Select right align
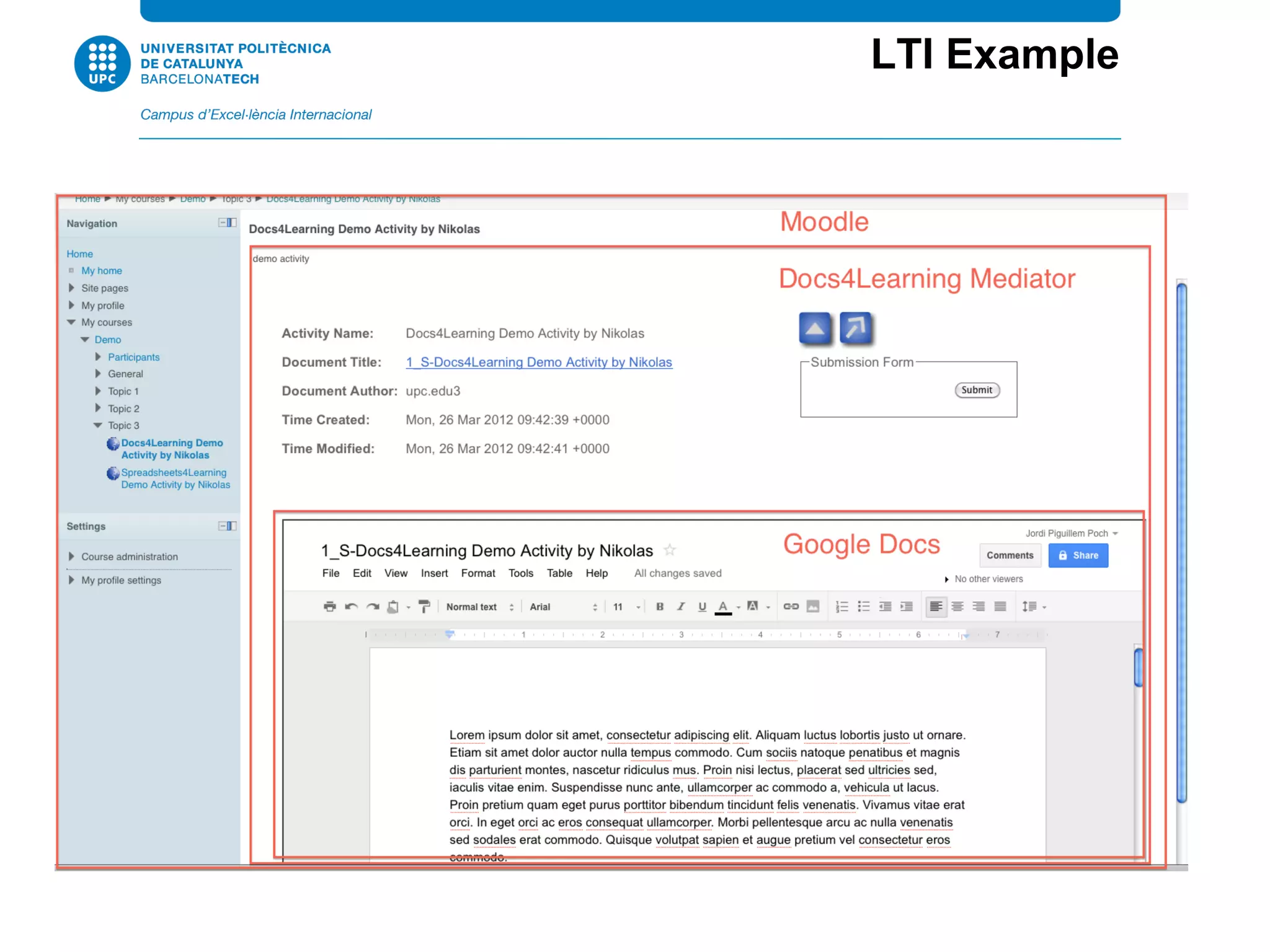1270x952 pixels. (x=979, y=607)
